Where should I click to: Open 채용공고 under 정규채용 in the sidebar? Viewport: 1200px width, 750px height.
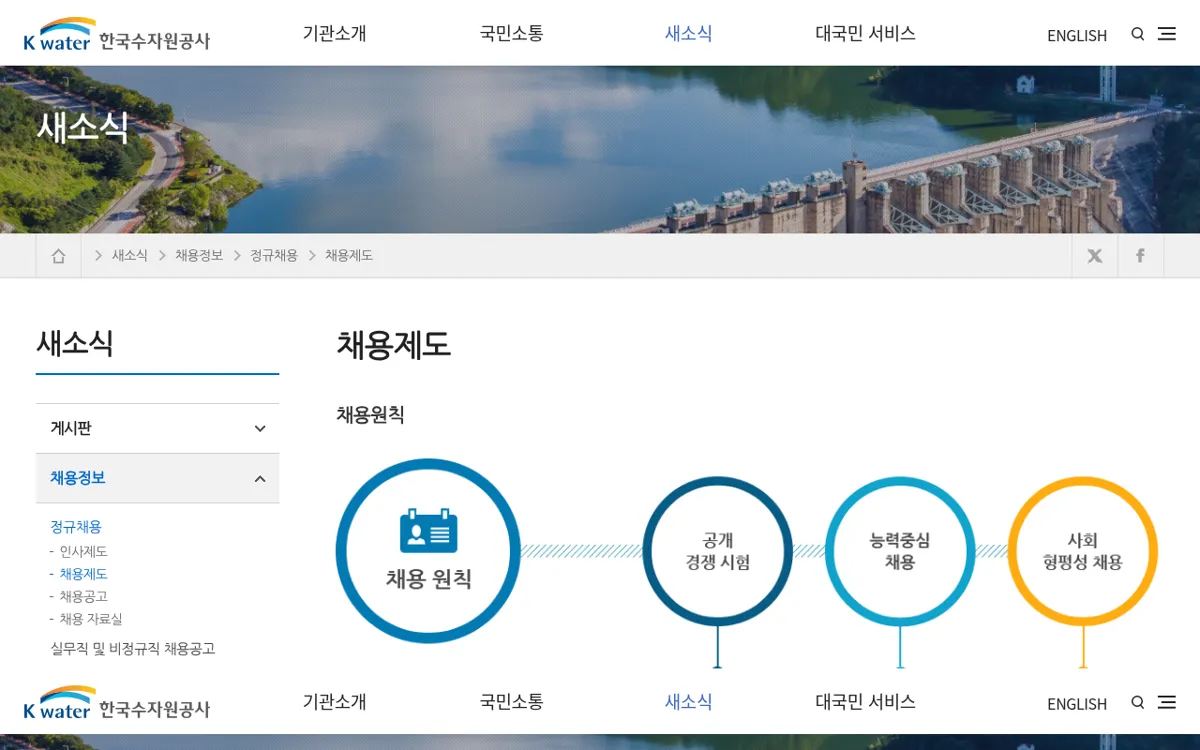click(83, 597)
